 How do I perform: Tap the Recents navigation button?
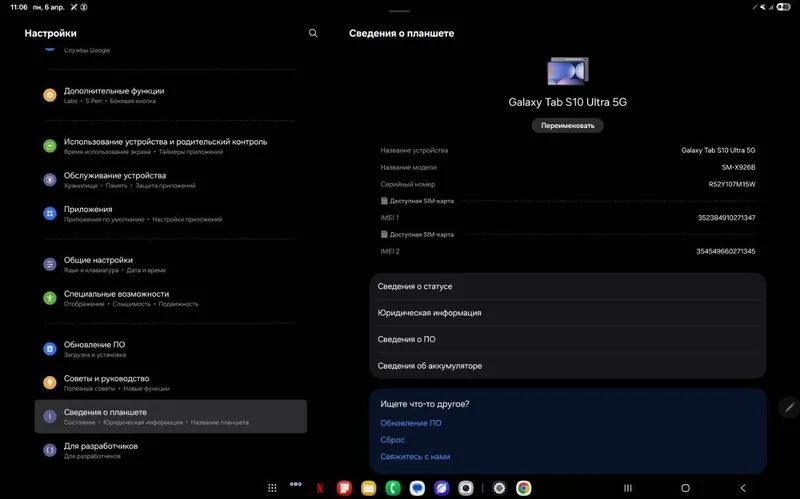(x=628, y=488)
